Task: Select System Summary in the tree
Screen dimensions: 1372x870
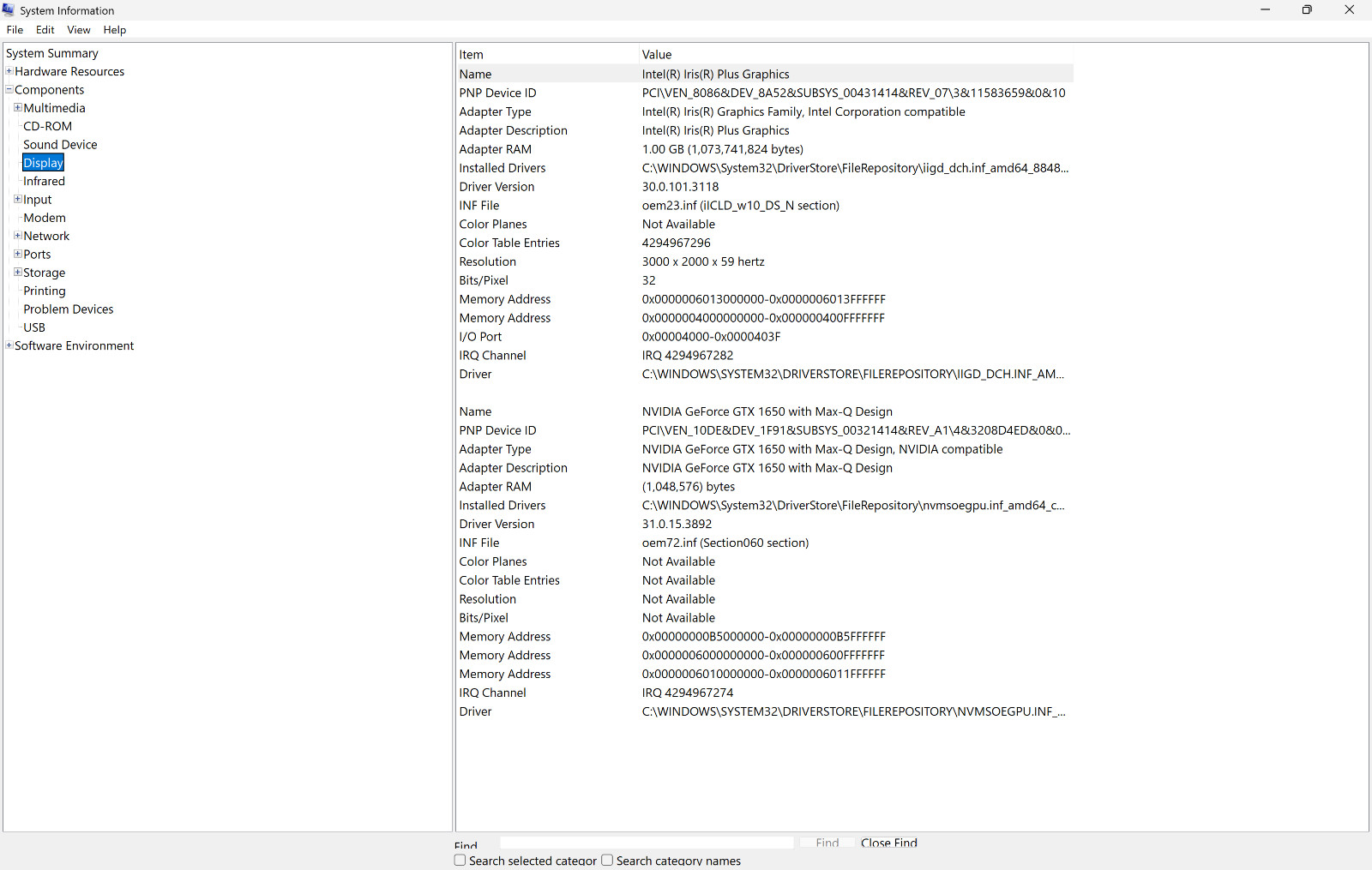Action: (52, 53)
